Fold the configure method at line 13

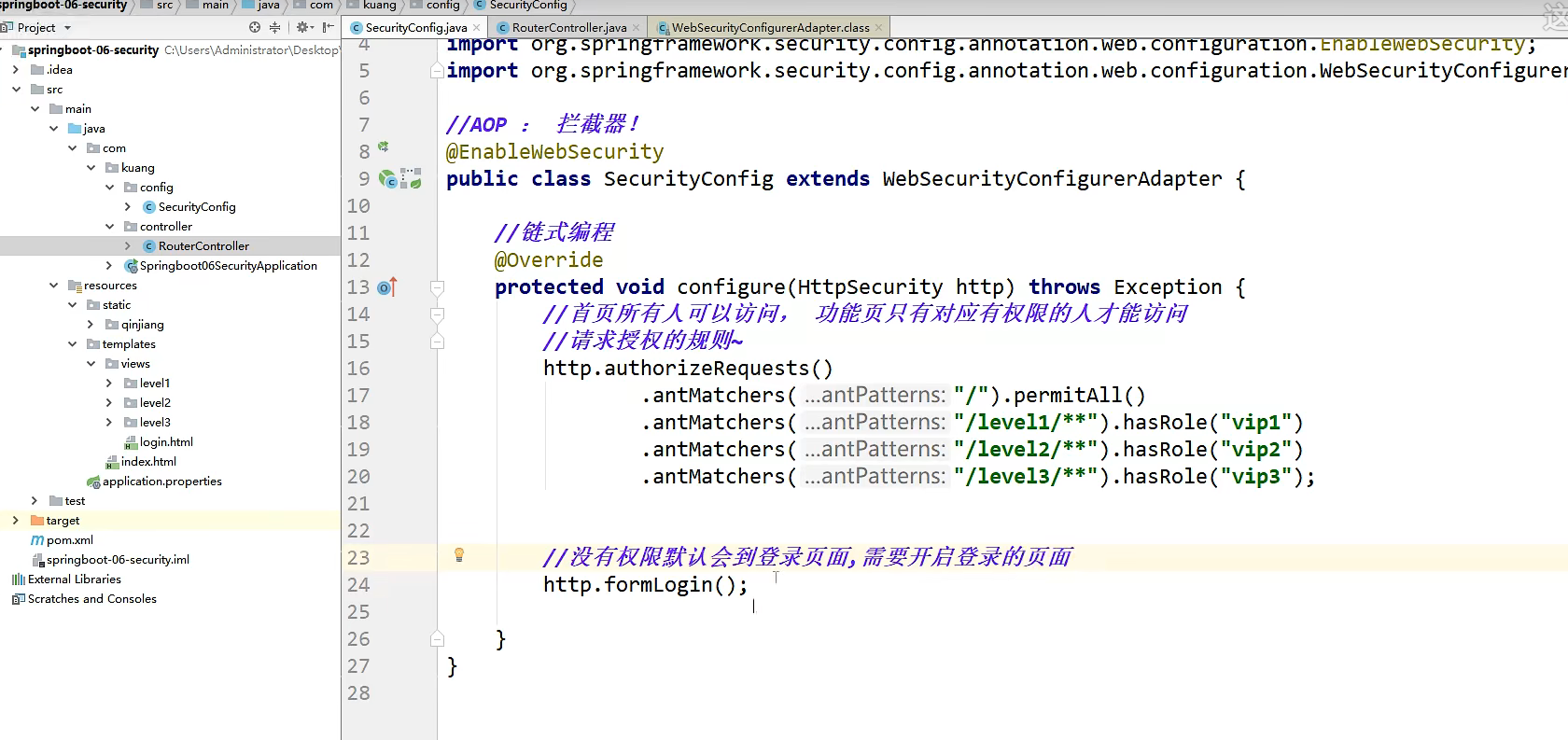pyautogui.click(x=437, y=287)
